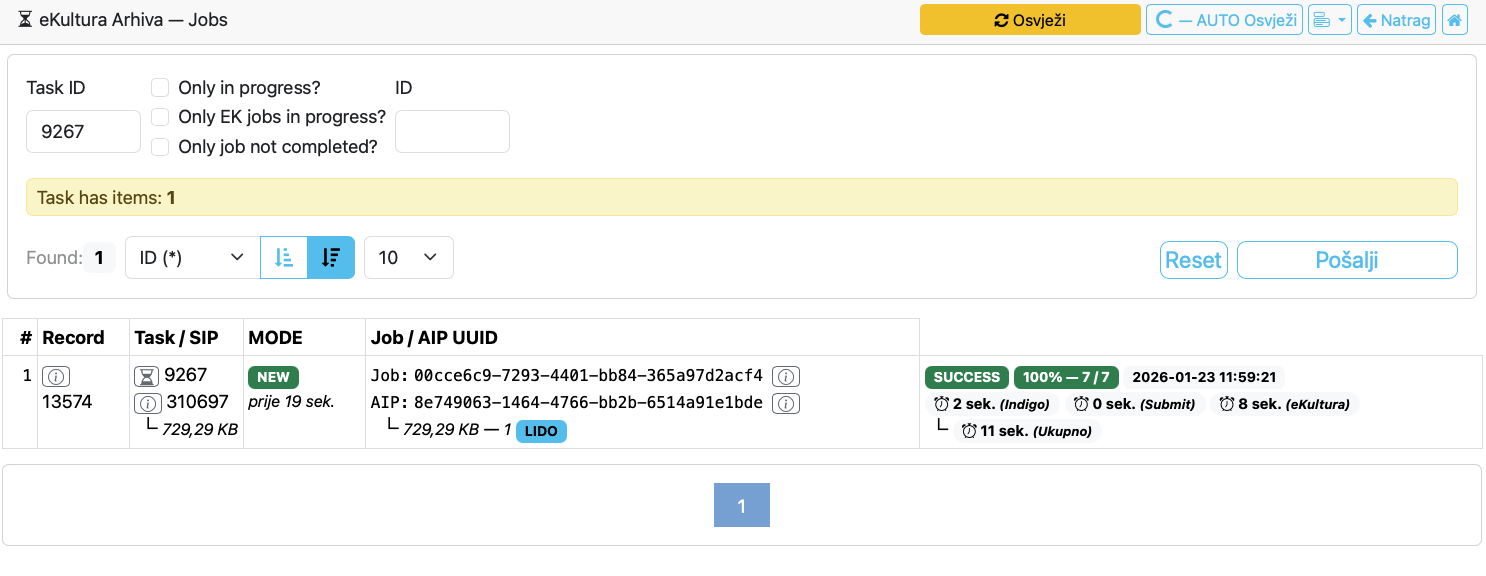
Task: Click the 100% — 7 / 7 progress badge
Action: 1068,377
